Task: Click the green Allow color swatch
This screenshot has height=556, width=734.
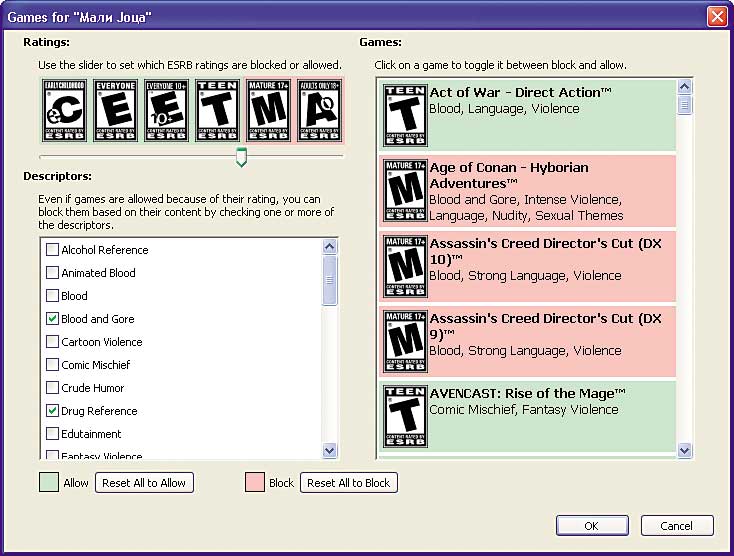Action: pyautogui.click(x=49, y=482)
